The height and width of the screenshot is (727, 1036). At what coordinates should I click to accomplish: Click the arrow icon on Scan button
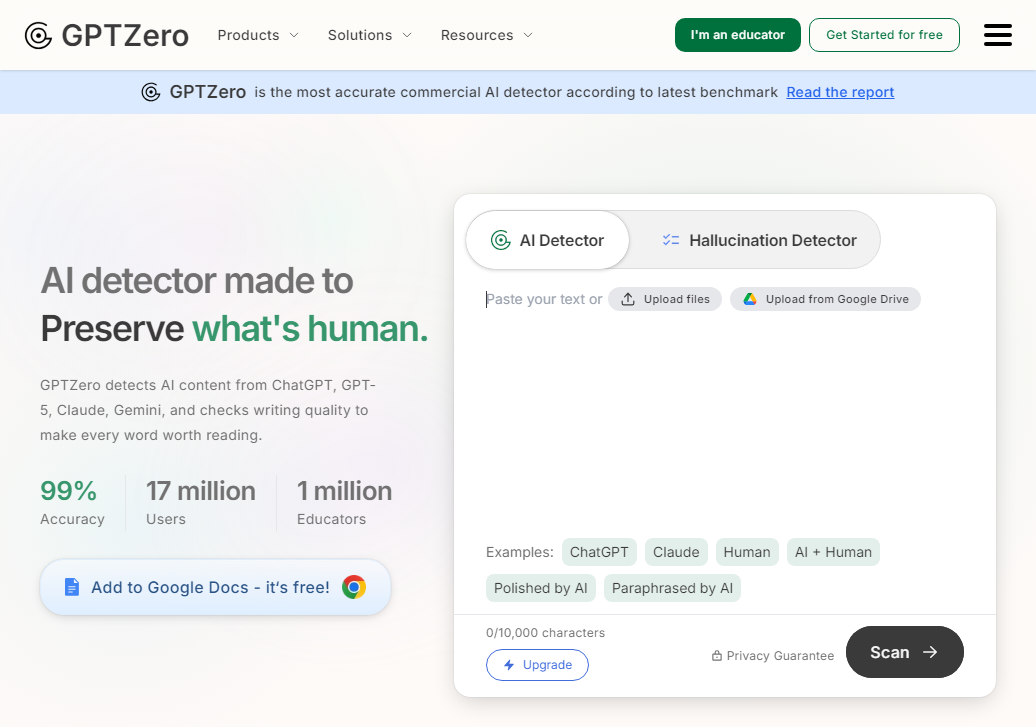(930, 652)
